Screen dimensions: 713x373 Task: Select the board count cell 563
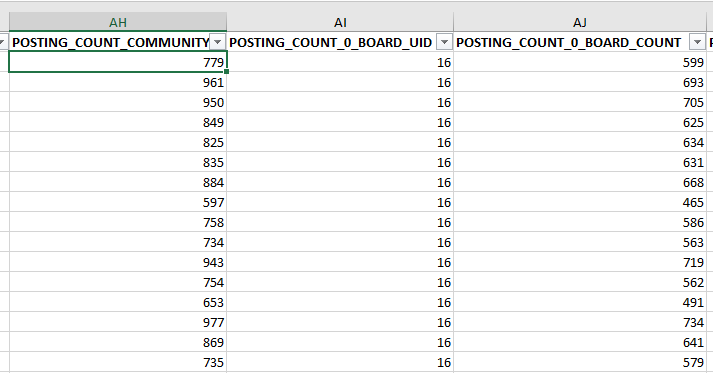click(x=580, y=242)
